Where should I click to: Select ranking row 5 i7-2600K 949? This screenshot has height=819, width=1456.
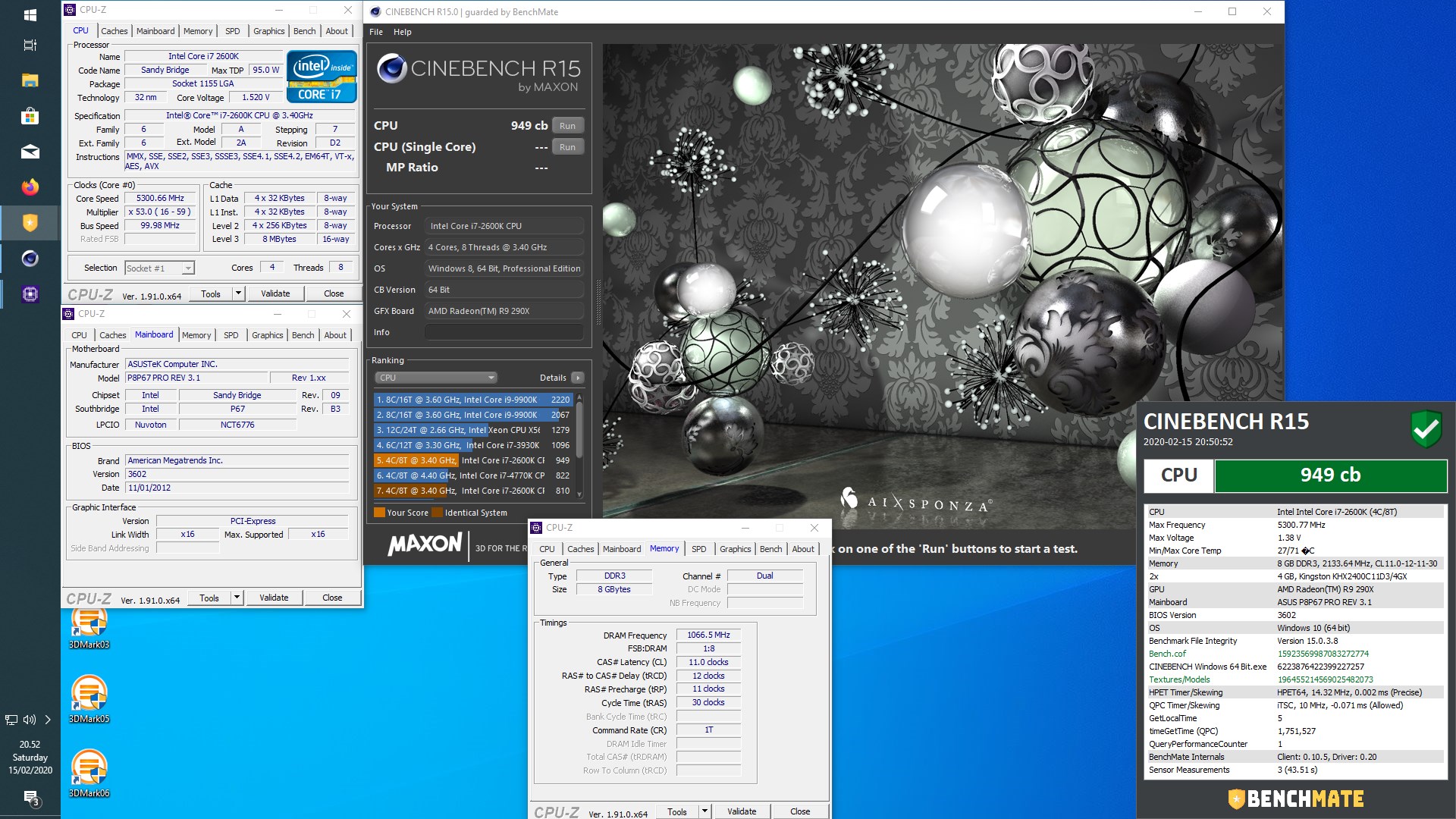pos(472,460)
